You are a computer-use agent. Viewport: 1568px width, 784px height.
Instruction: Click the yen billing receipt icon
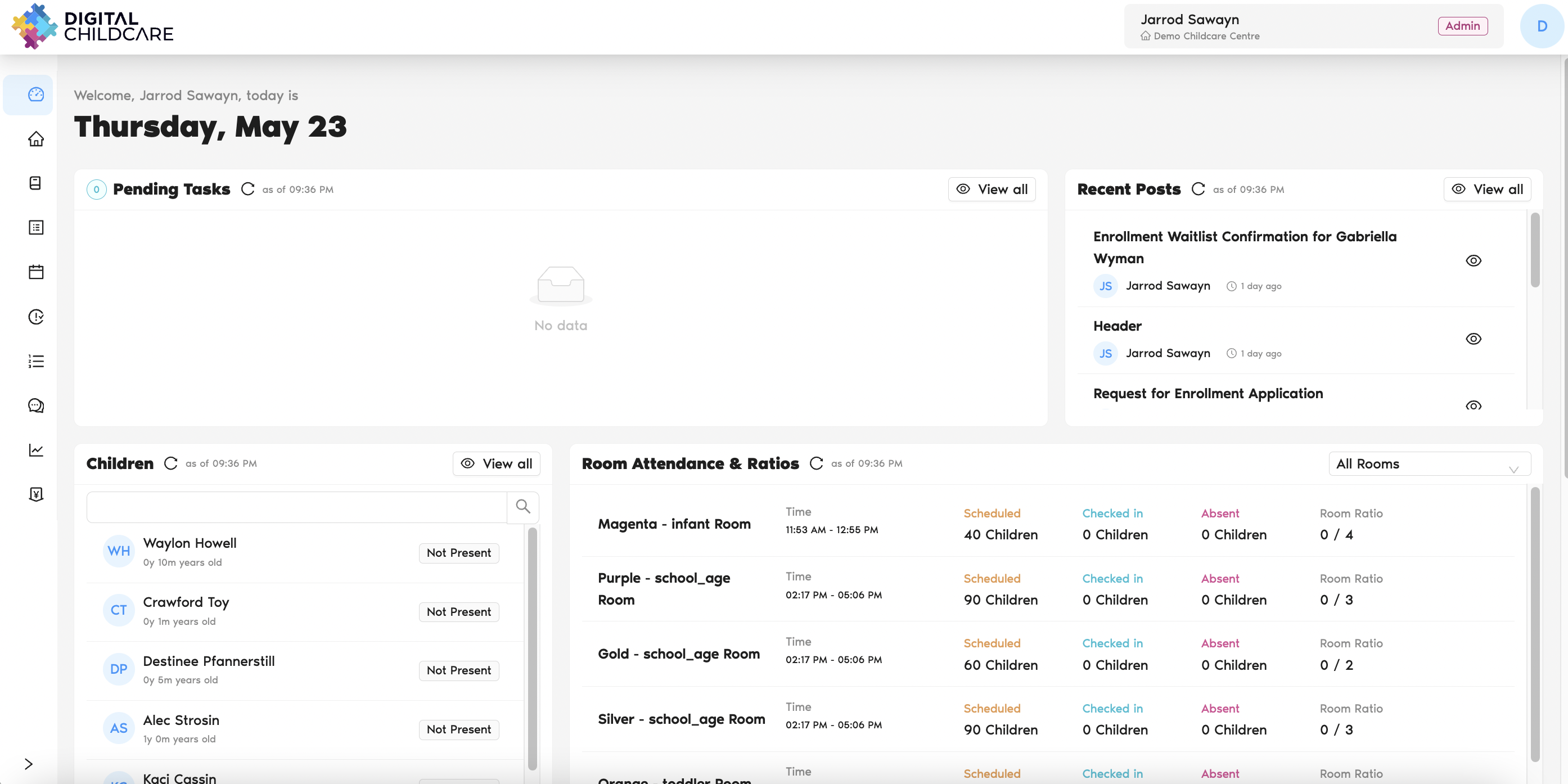point(36,494)
